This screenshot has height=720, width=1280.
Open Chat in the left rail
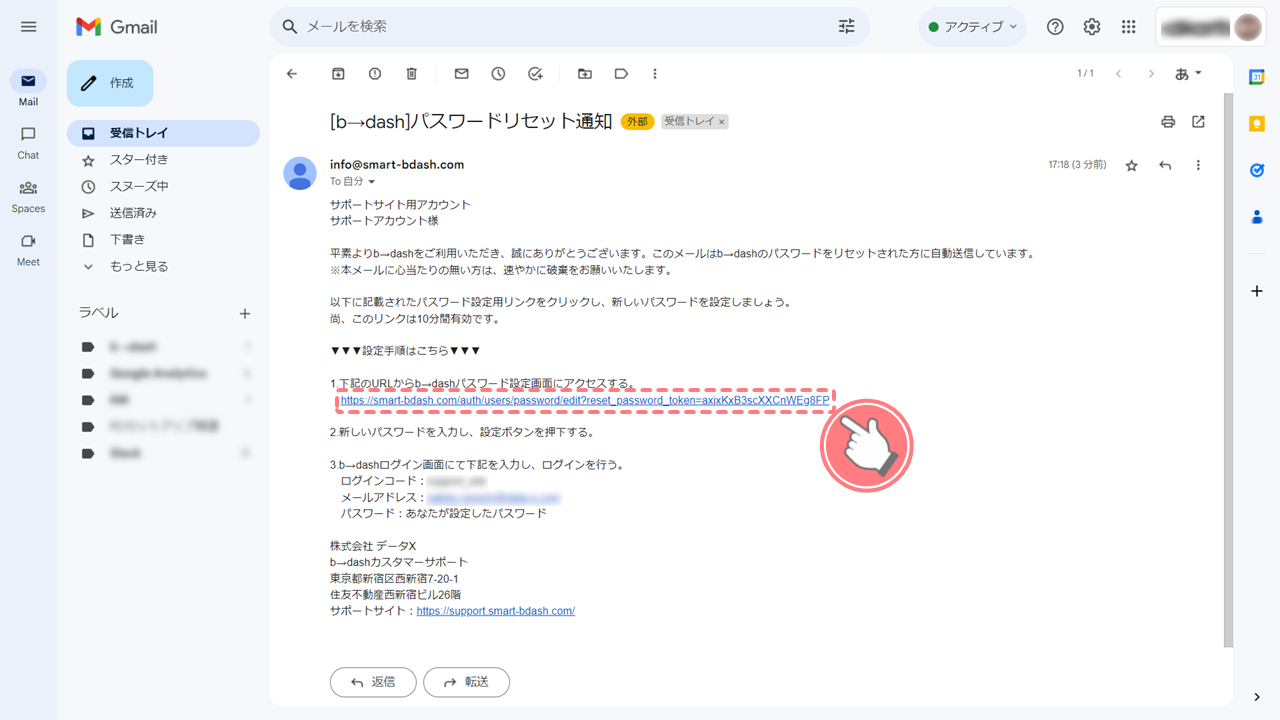[28, 142]
